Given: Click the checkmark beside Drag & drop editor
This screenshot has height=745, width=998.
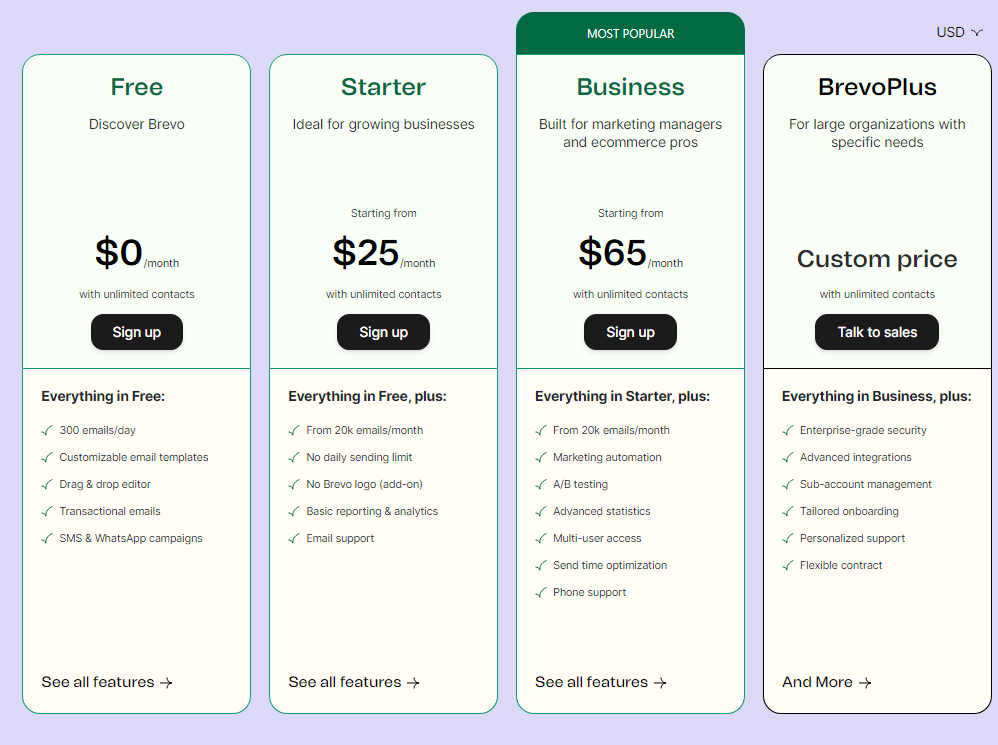Looking at the screenshot, I should (46, 484).
